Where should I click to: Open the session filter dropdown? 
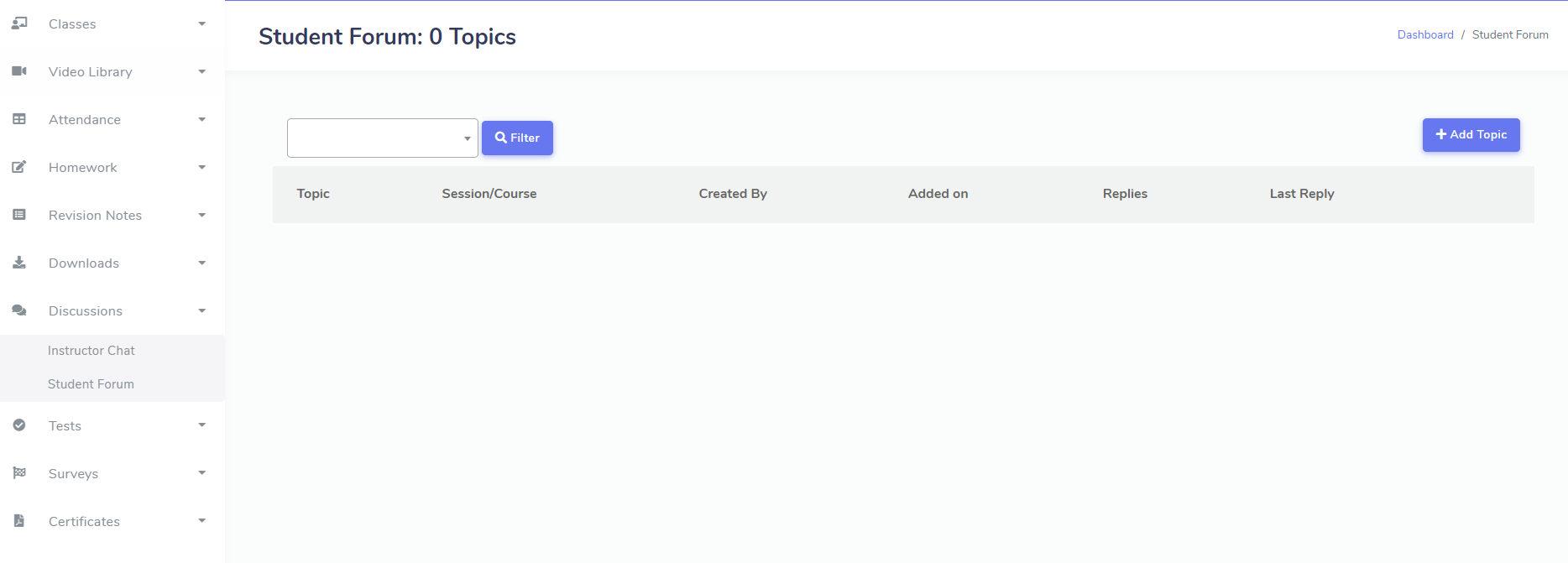click(x=382, y=138)
